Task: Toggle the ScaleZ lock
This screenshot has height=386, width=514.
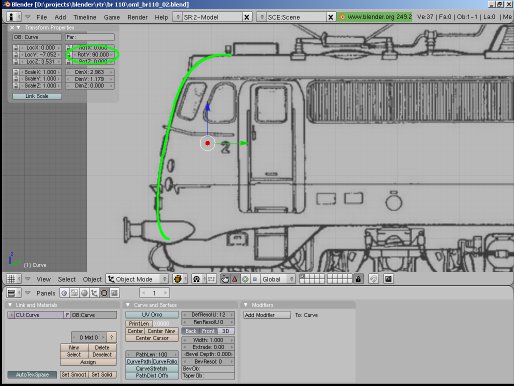Action: [x=16, y=86]
